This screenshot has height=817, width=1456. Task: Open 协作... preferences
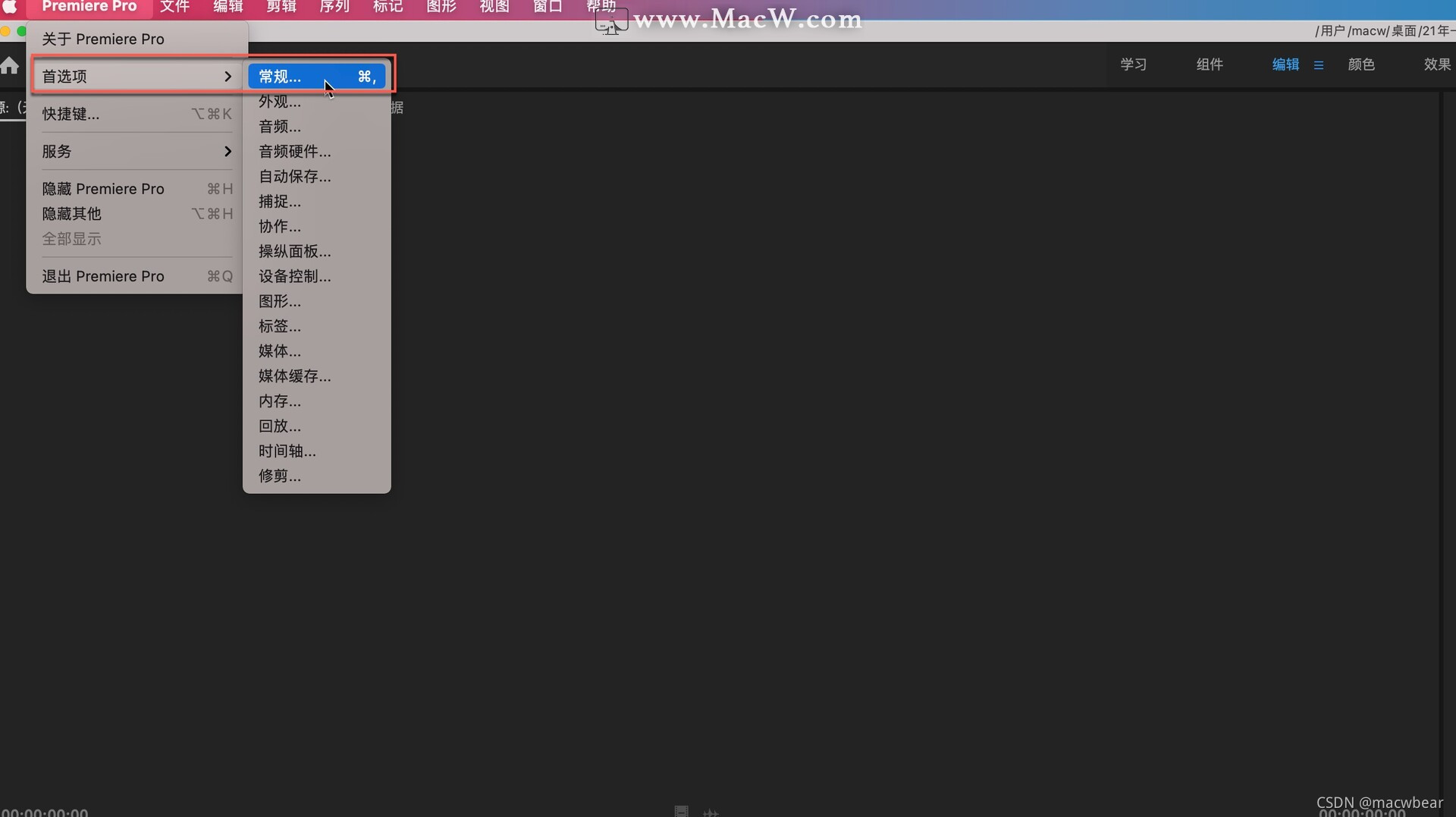pyautogui.click(x=317, y=226)
